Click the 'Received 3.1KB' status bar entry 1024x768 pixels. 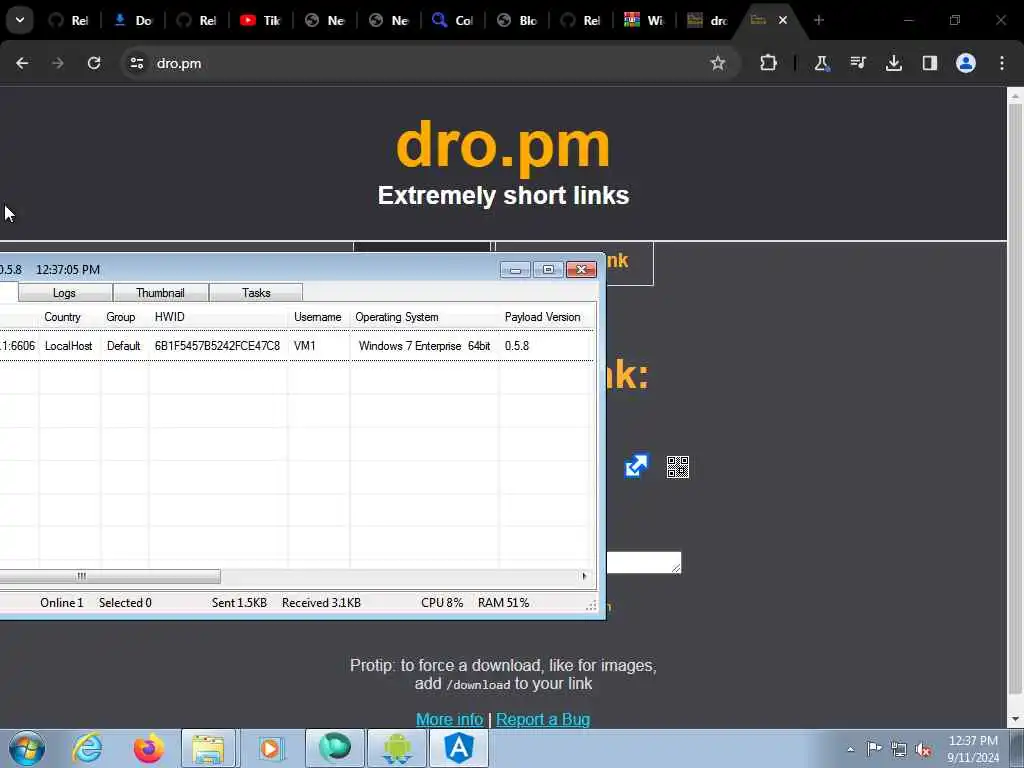(x=321, y=603)
